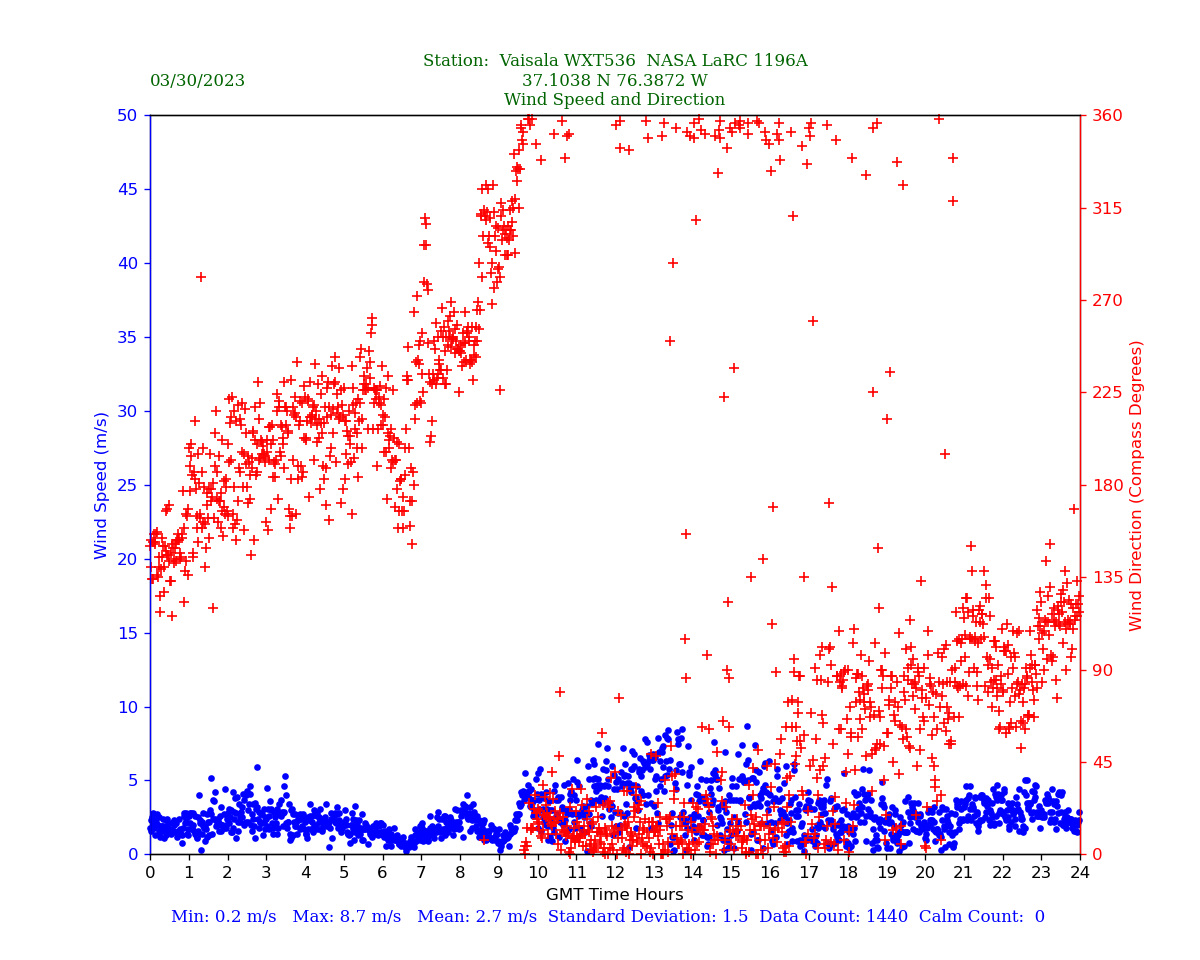Image resolution: width=1200 pixels, height=960 pixels.
Task: Click the station name title line
Action: pos(614,61)
